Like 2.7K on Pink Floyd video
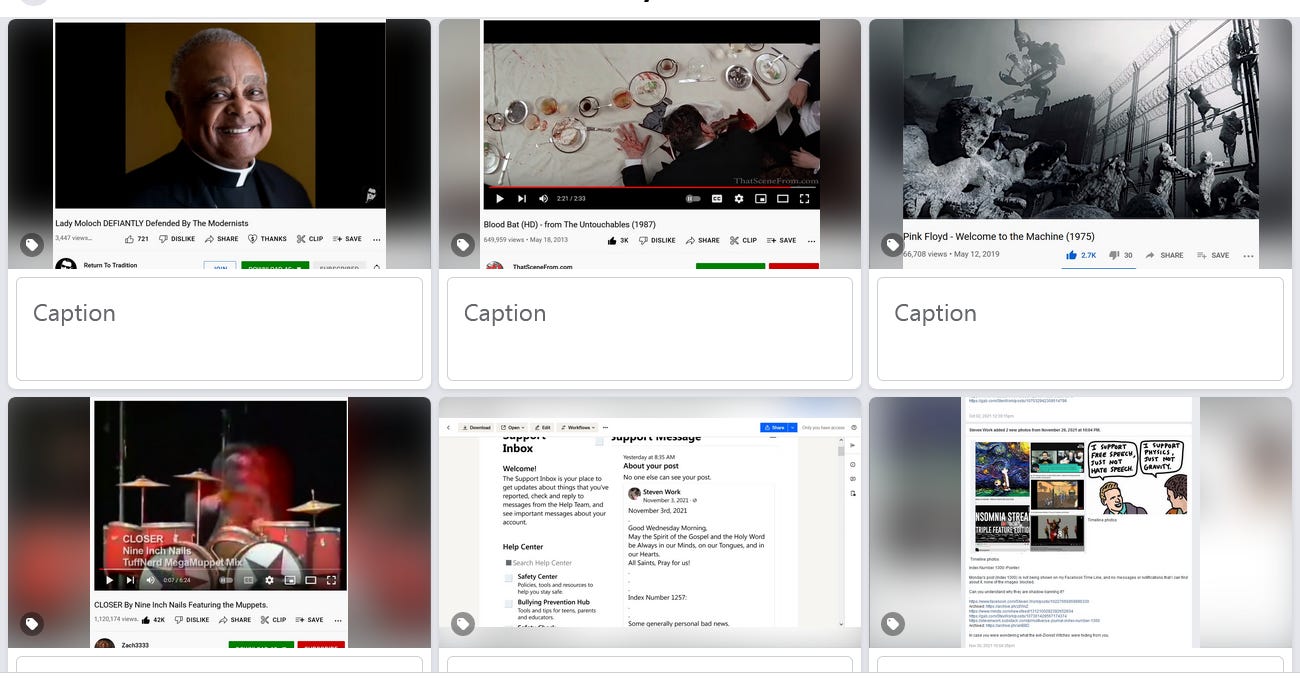 click(x=1081, y=255)
